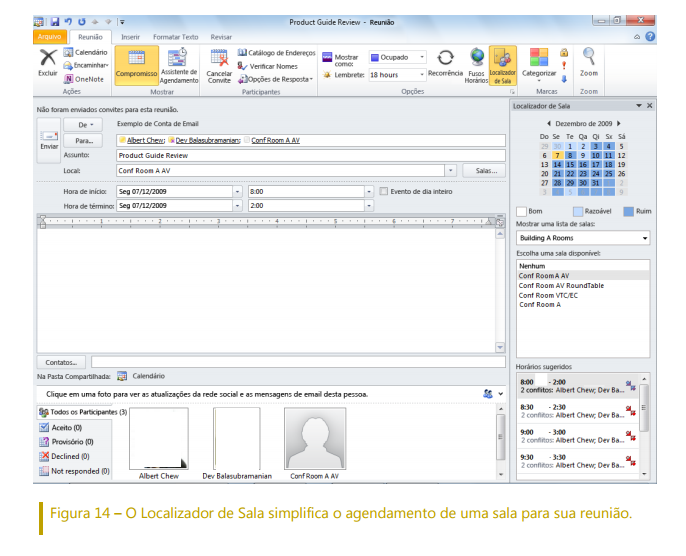
Task: Click the Salas... button
Action: point(483,171)
